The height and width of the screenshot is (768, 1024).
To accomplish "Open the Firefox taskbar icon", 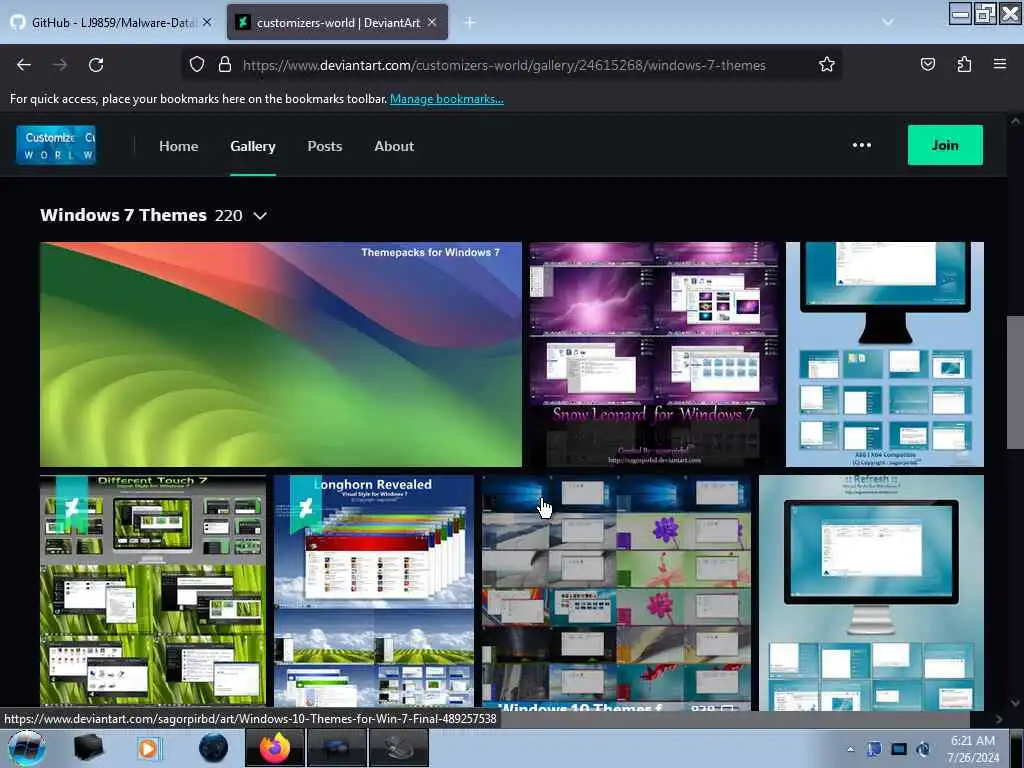I will pos(275,748).
